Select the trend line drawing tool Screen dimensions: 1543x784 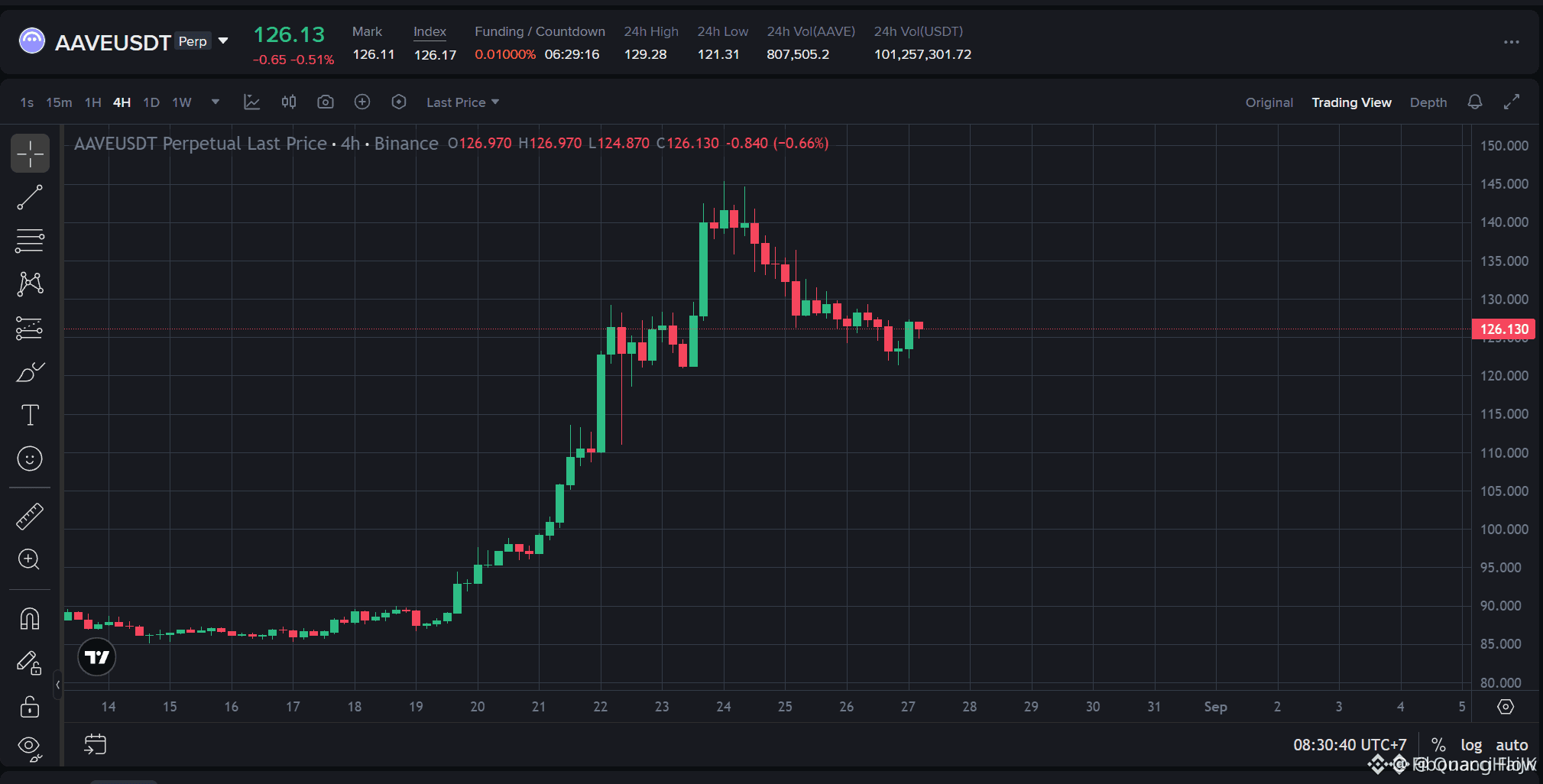tap(30, 197)
